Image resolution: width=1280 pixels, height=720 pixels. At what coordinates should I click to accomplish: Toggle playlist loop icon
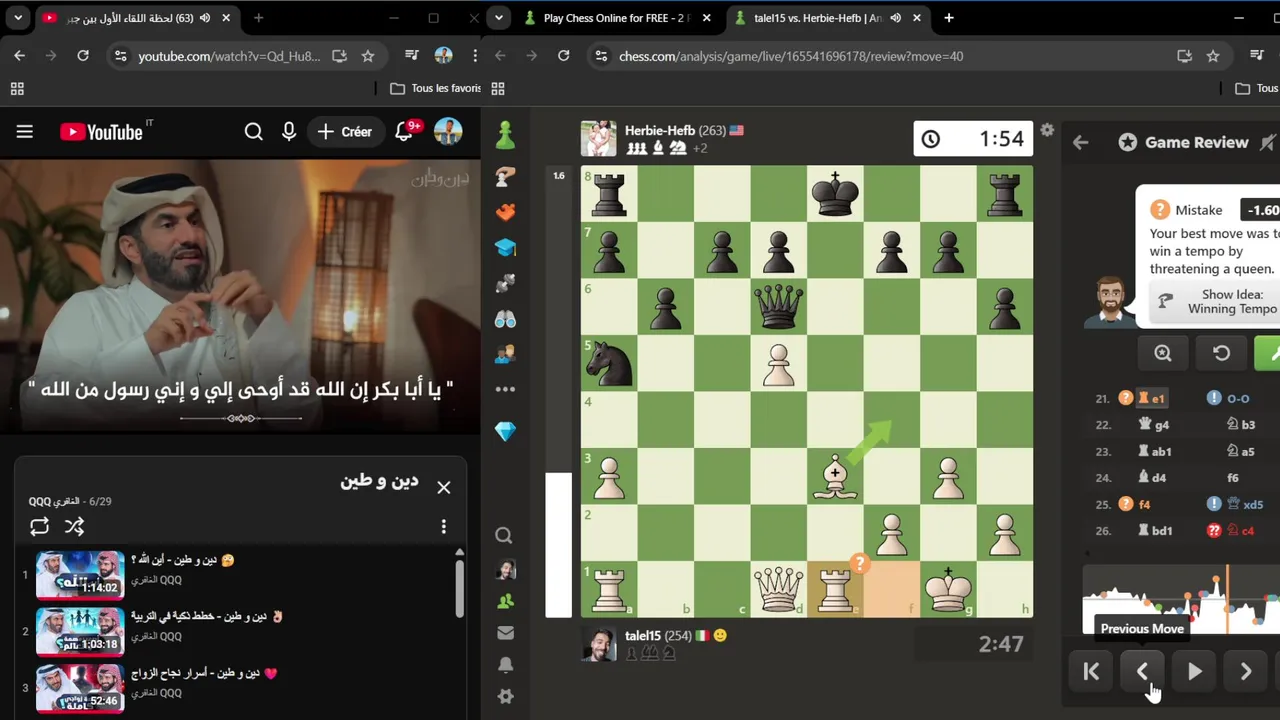pos(39,527)
